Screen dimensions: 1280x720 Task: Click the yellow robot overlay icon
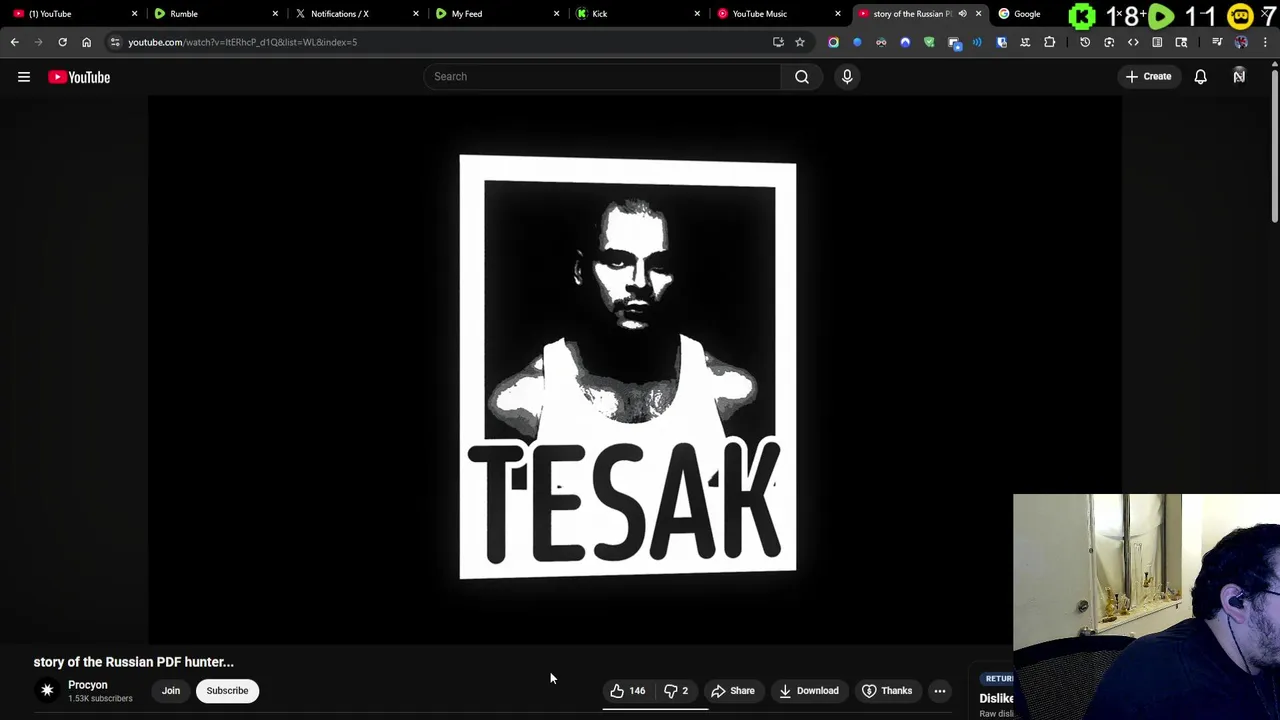[1240, 16]
